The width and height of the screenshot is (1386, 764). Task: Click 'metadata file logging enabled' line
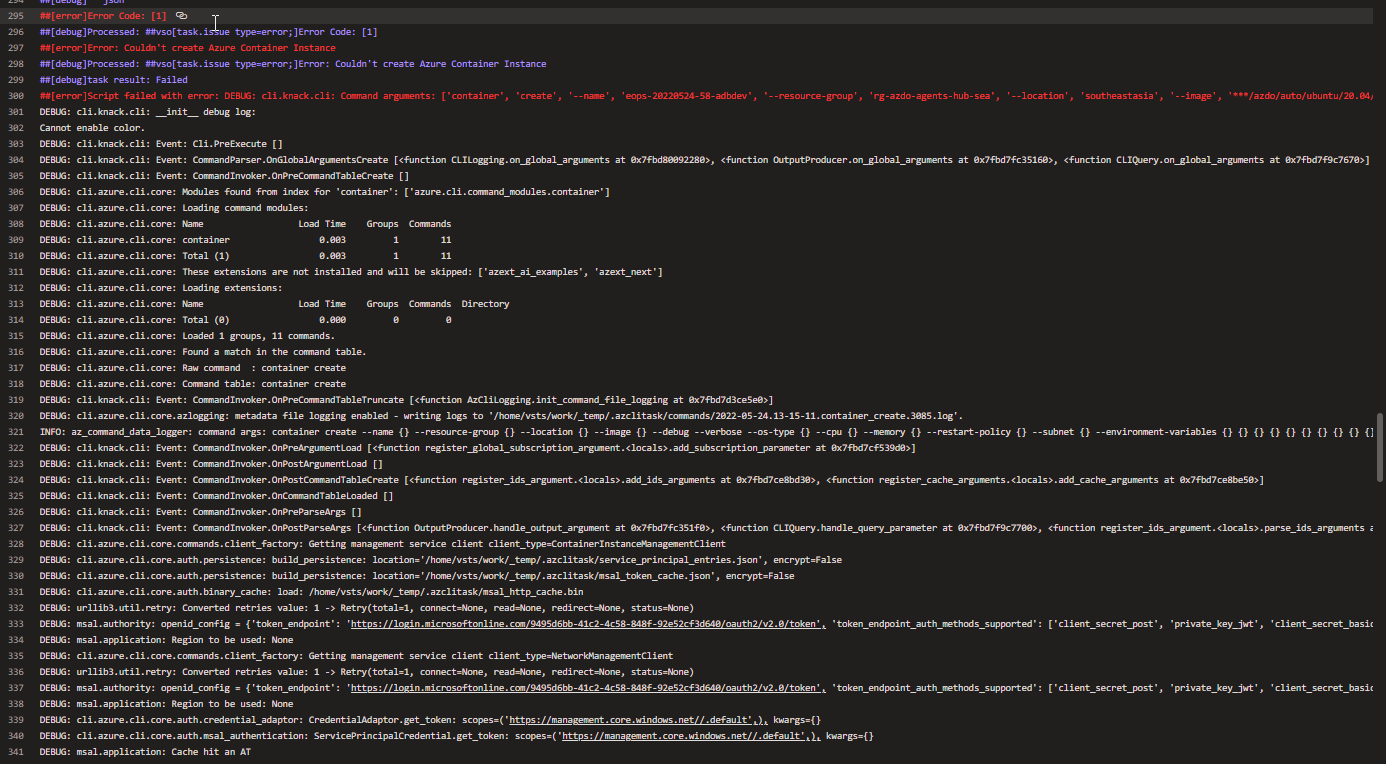[502, 416]
